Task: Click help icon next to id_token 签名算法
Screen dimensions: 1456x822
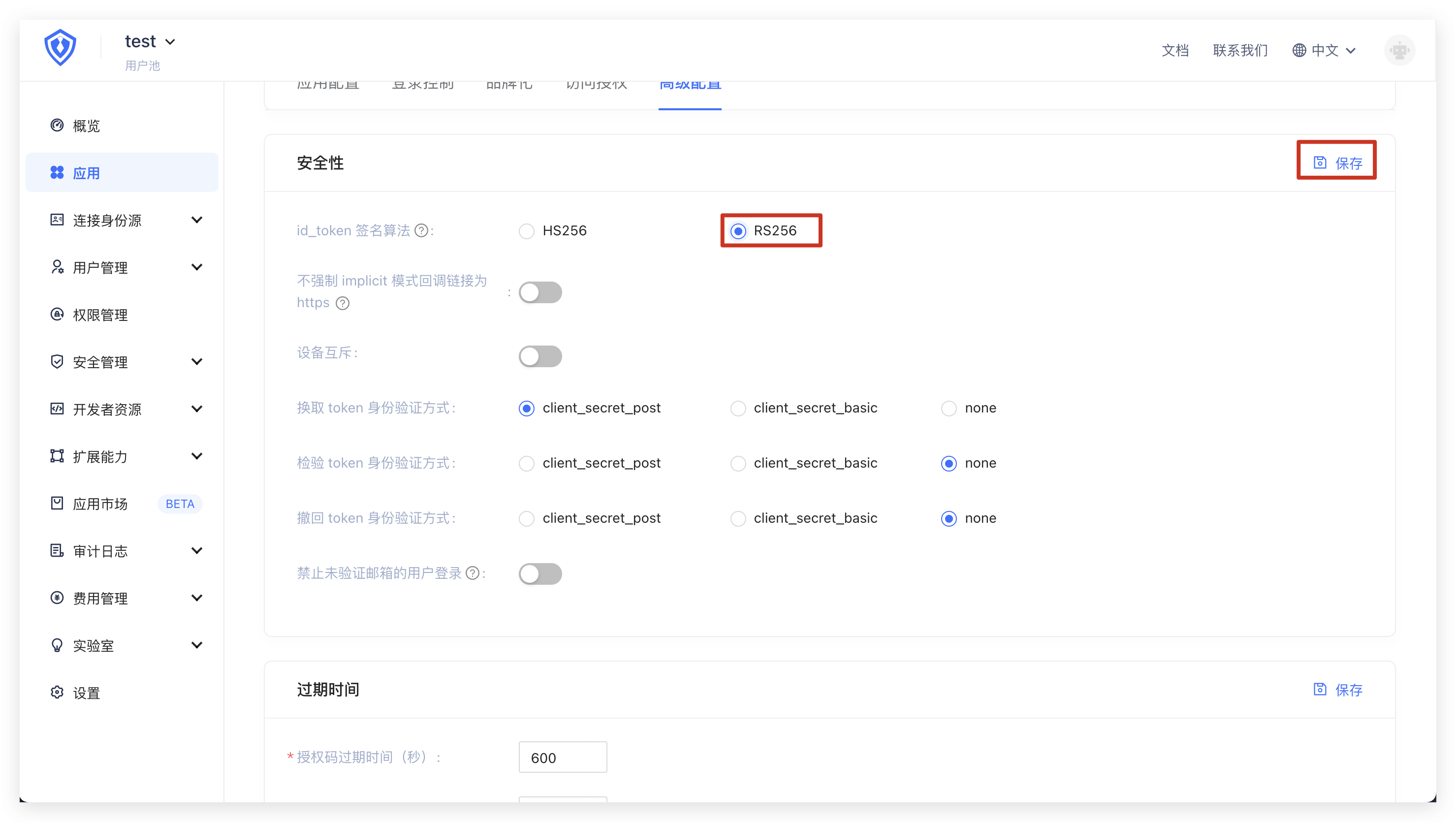Action: pos(421,231)
